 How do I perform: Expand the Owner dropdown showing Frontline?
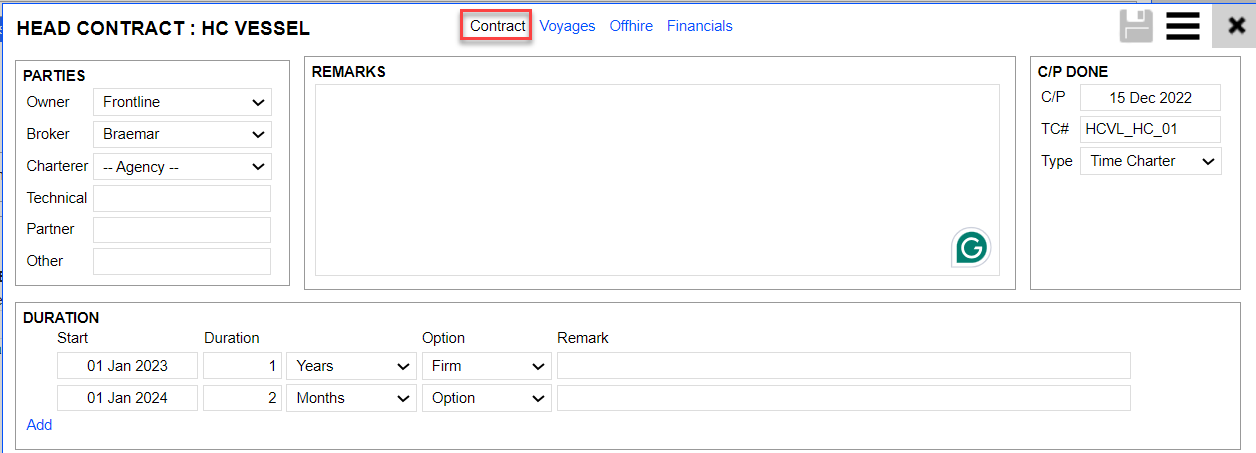click(x=182, y=102)
